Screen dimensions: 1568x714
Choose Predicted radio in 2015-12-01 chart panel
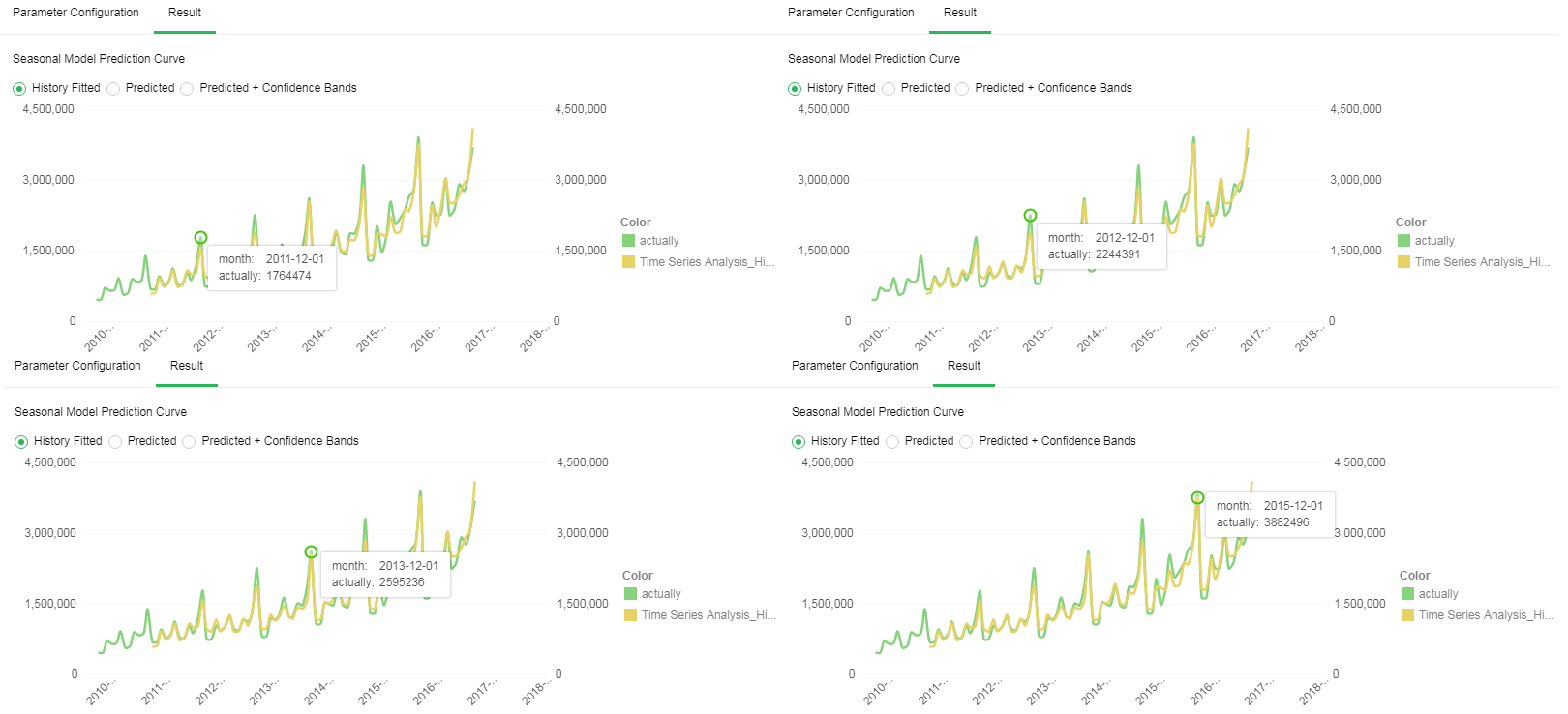[x=892, y=442]
